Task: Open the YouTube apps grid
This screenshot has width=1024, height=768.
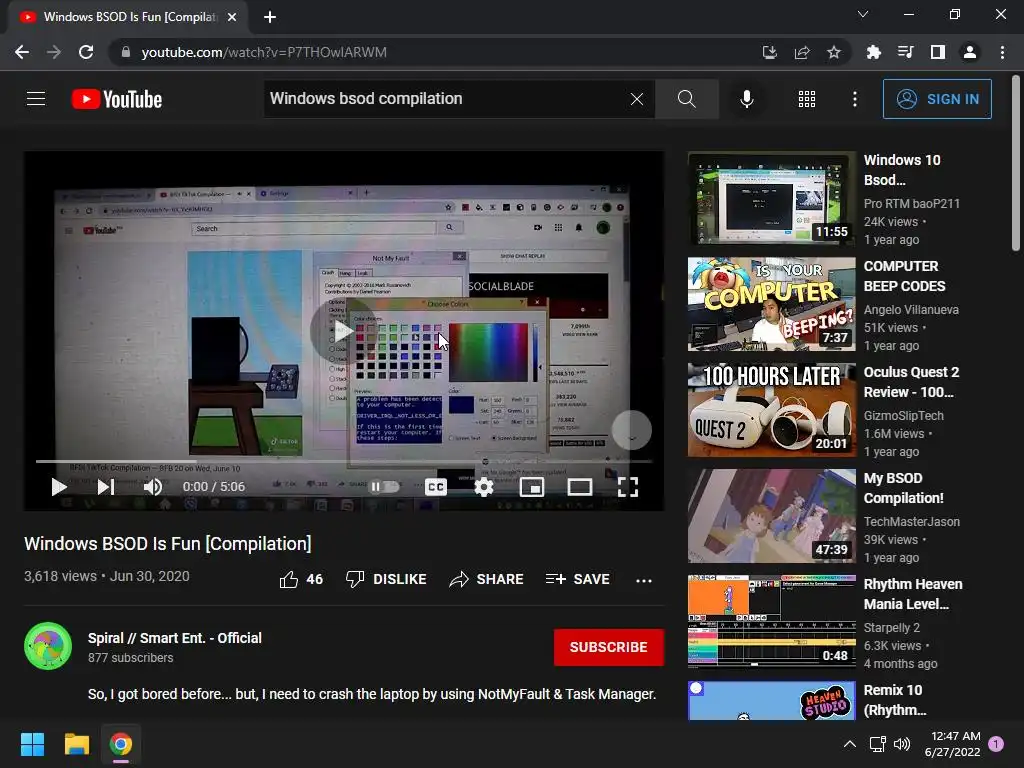Action: (x=807, y=99)
